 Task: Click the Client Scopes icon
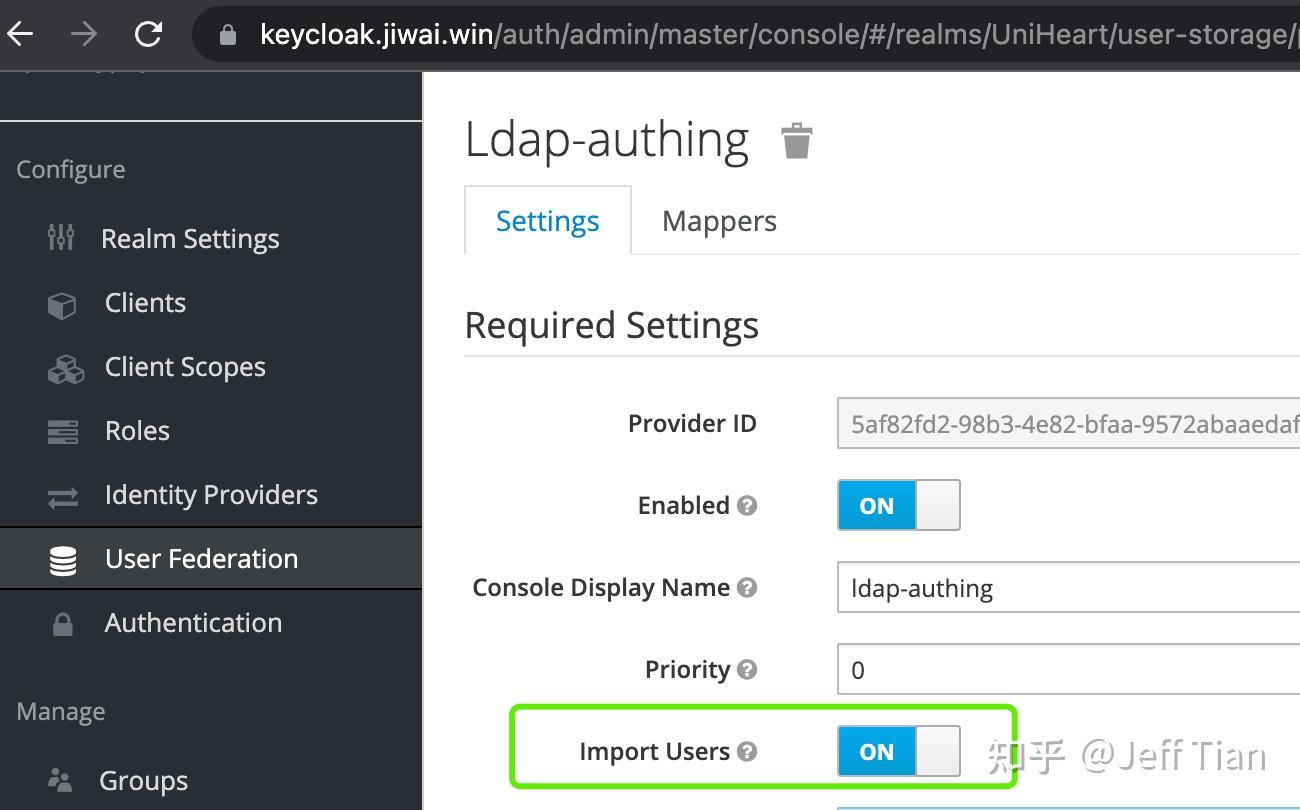[x=64, y=366]
